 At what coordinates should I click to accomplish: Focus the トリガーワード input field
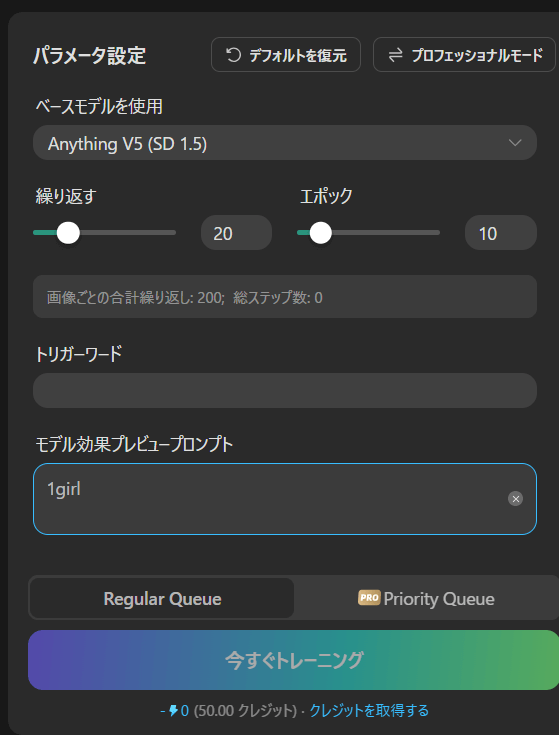[285, 390]
